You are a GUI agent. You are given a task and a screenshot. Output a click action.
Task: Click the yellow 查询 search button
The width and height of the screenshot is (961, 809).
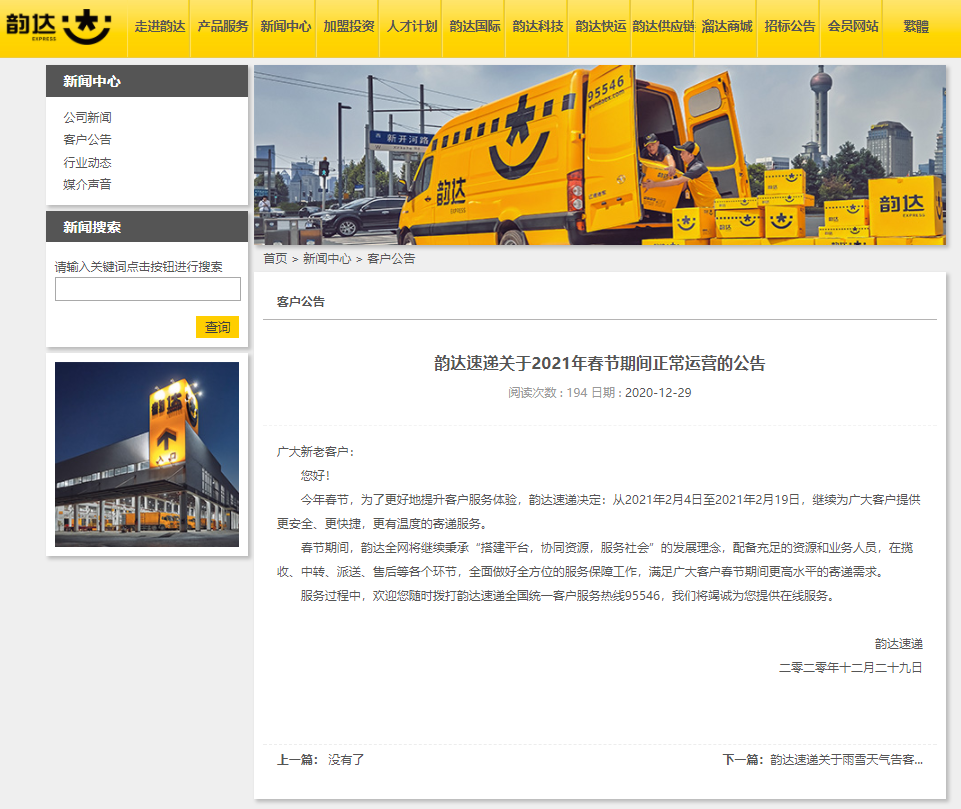(x=218, y=327)
